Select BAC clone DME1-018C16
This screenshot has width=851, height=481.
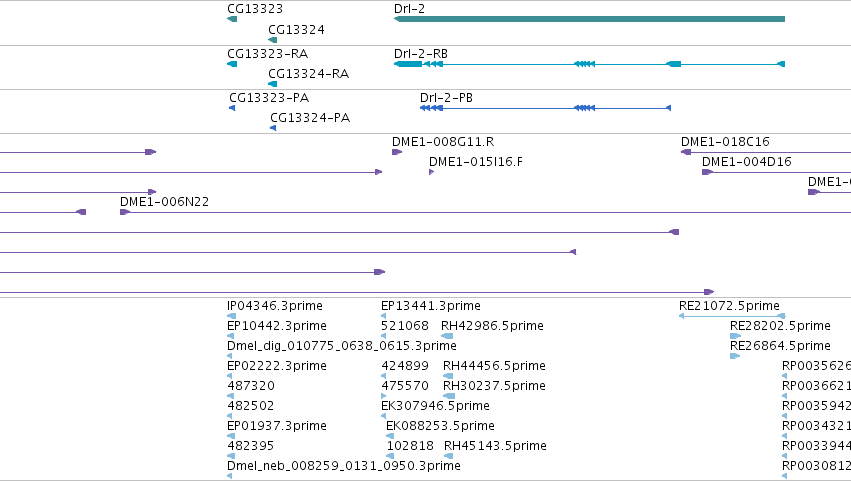pos(725,142)
